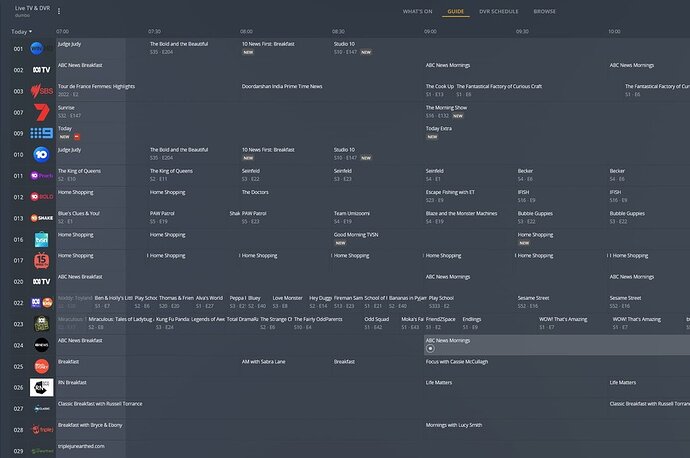Viewport: 690px width, 458px height.
Task: Select The Doctors on channel 012
Action: tap(255, 192)
